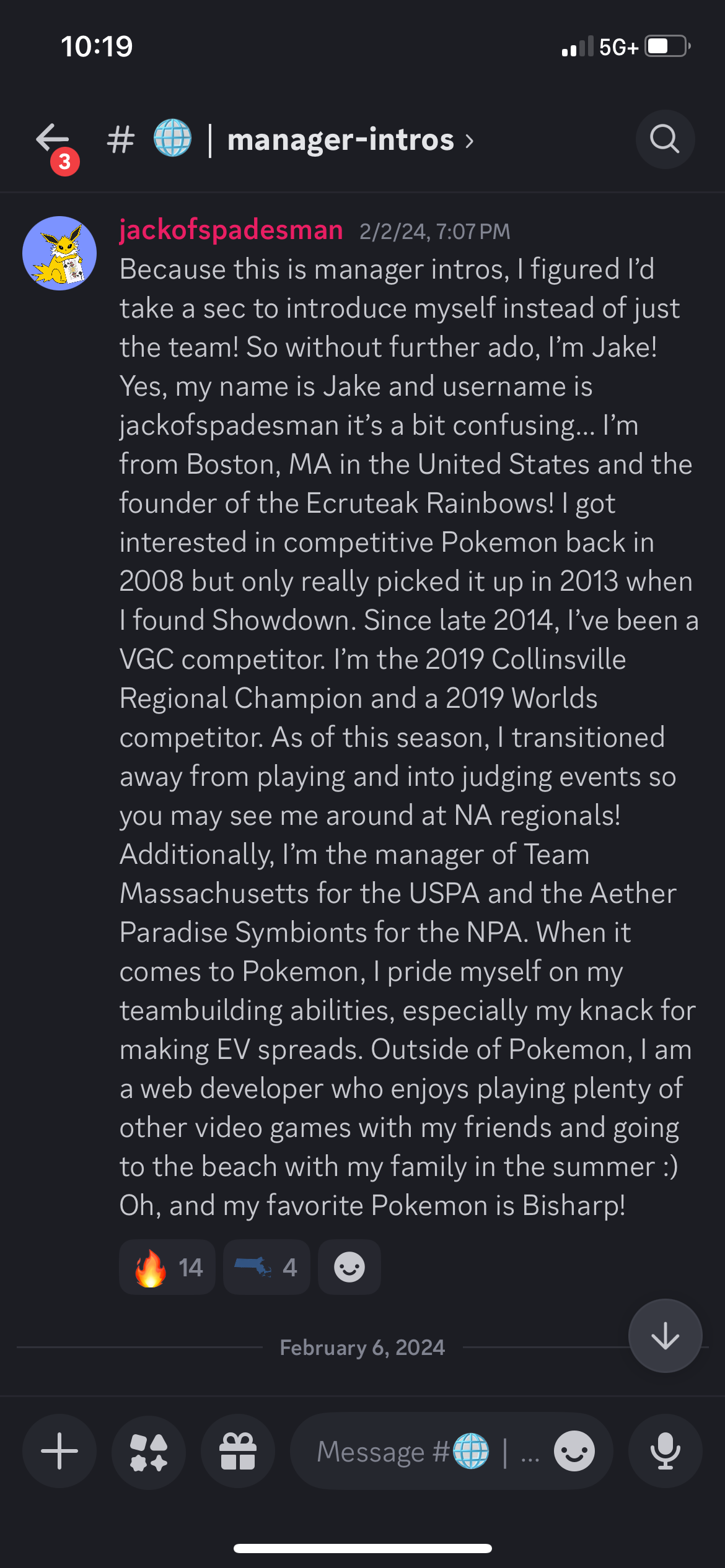Tap the red 3 notification badge
Screen dimensions: 725x1568
pyautogui.click(x=65, y=162)
